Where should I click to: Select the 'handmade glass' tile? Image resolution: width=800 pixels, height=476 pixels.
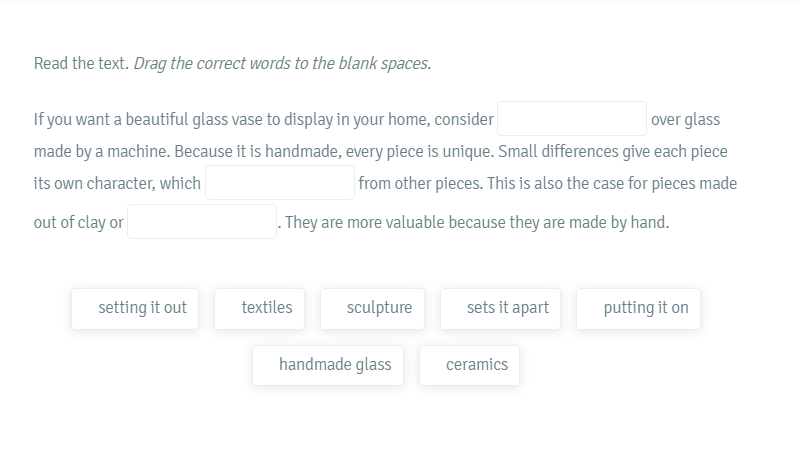click(x=328, y=365)
